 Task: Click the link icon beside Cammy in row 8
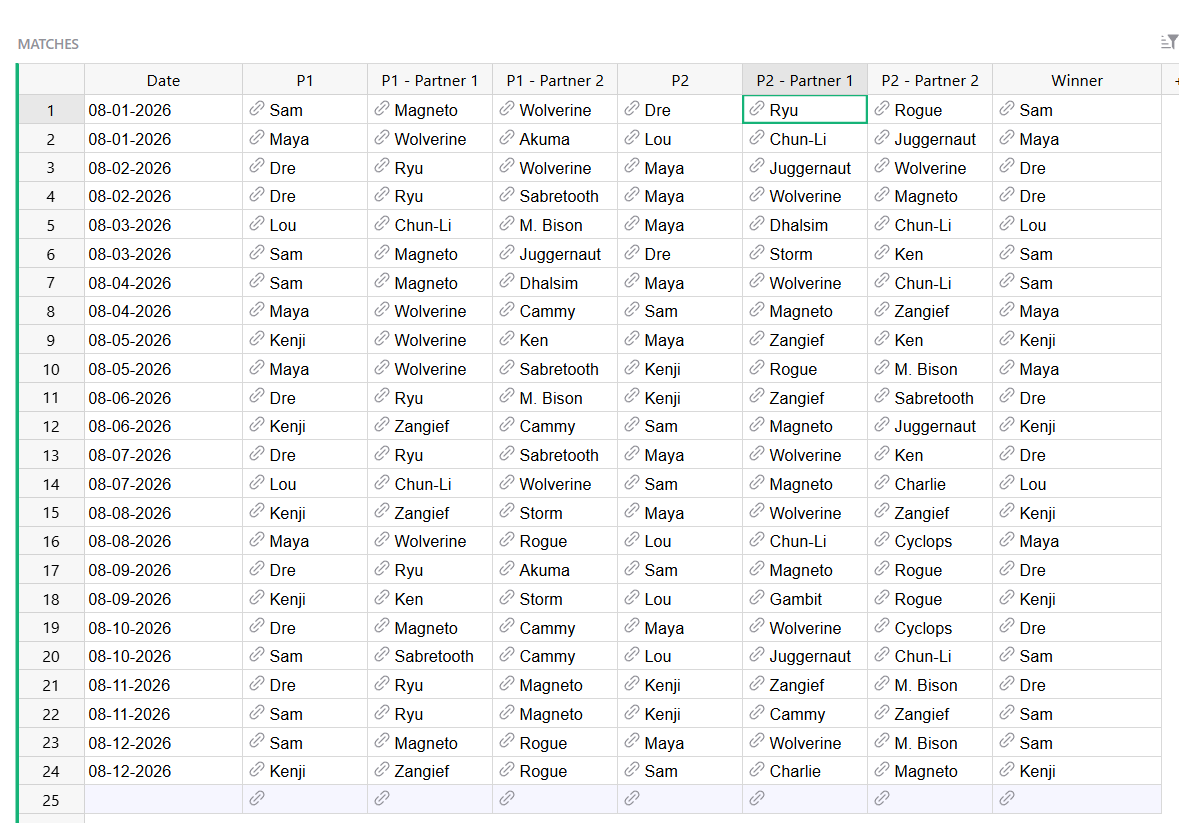pos(507,310)
